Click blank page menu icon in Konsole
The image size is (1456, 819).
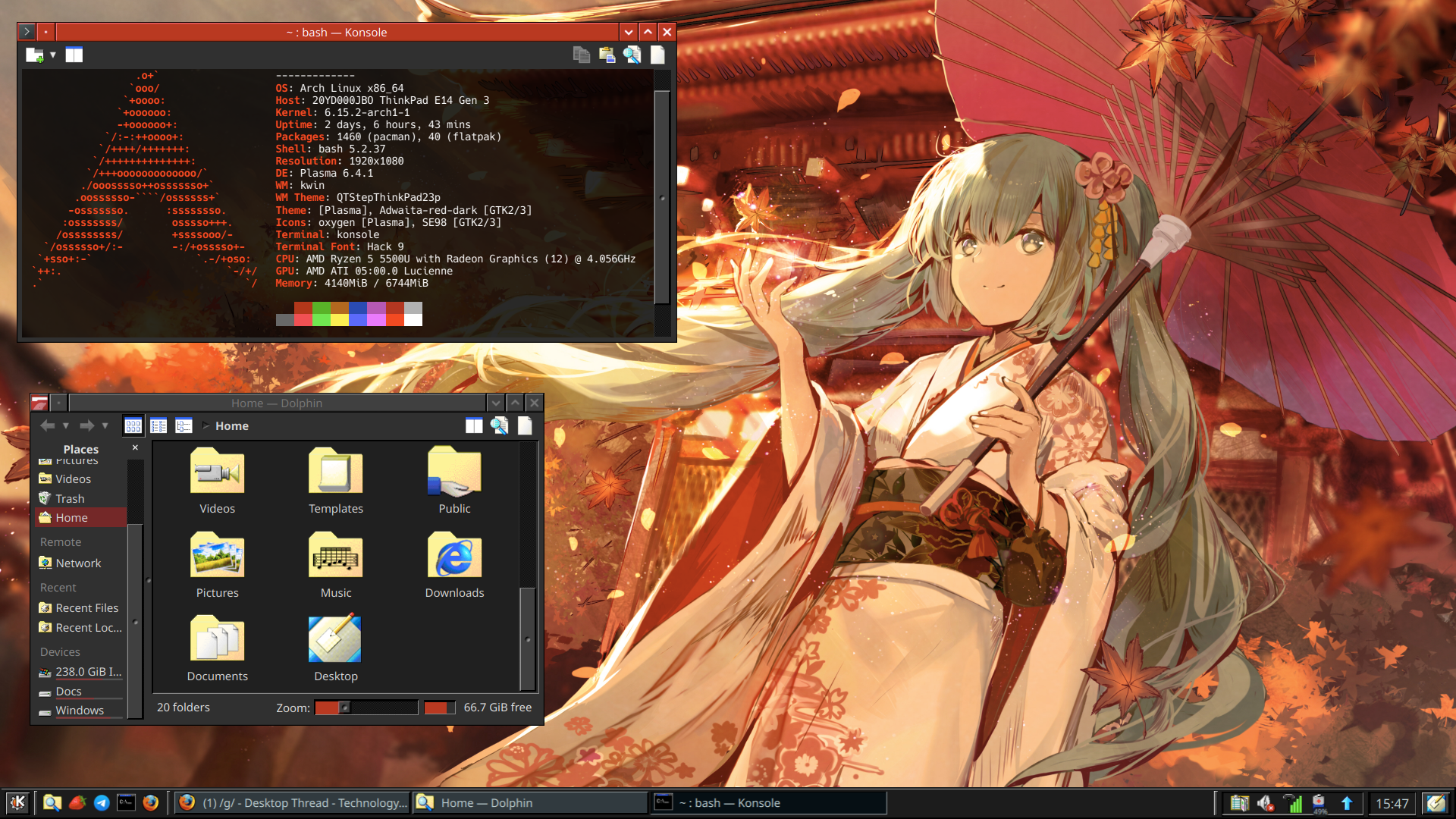pos(657,55)
